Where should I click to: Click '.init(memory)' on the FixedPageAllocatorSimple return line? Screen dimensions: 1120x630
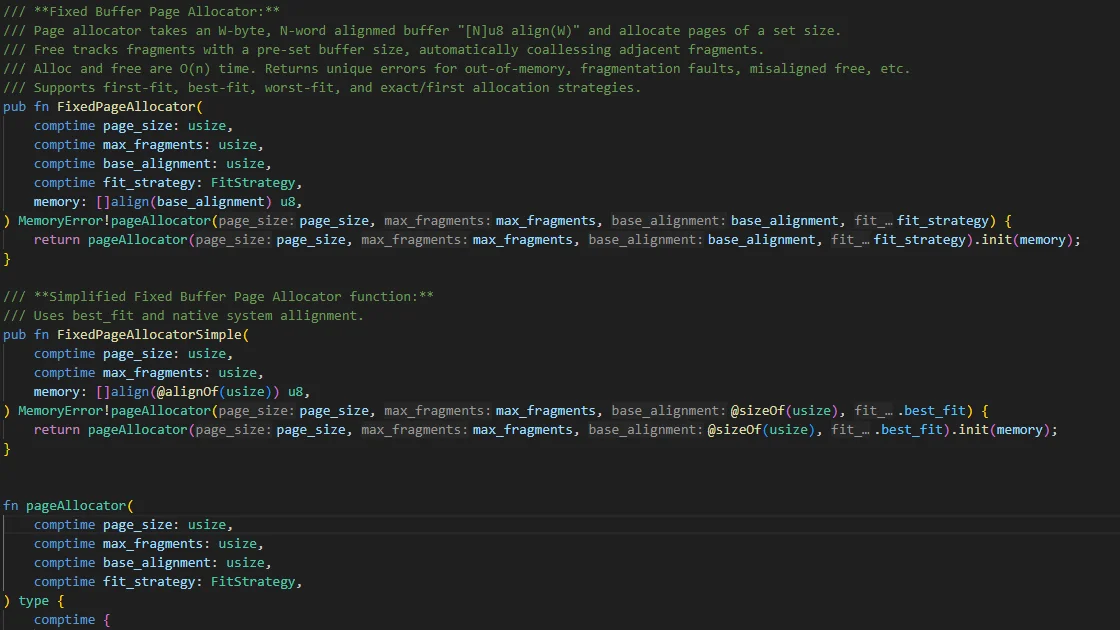(x=1001, y=429)
